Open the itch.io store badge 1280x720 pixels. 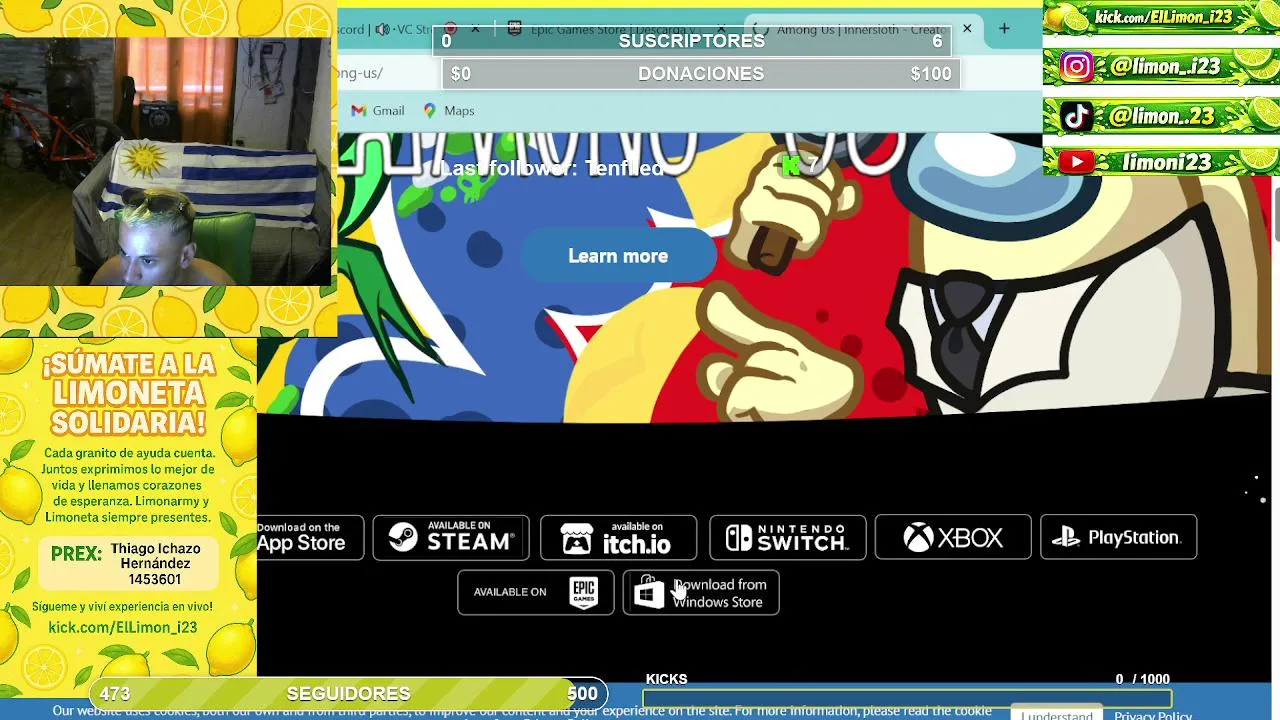[x=618, y=538]
